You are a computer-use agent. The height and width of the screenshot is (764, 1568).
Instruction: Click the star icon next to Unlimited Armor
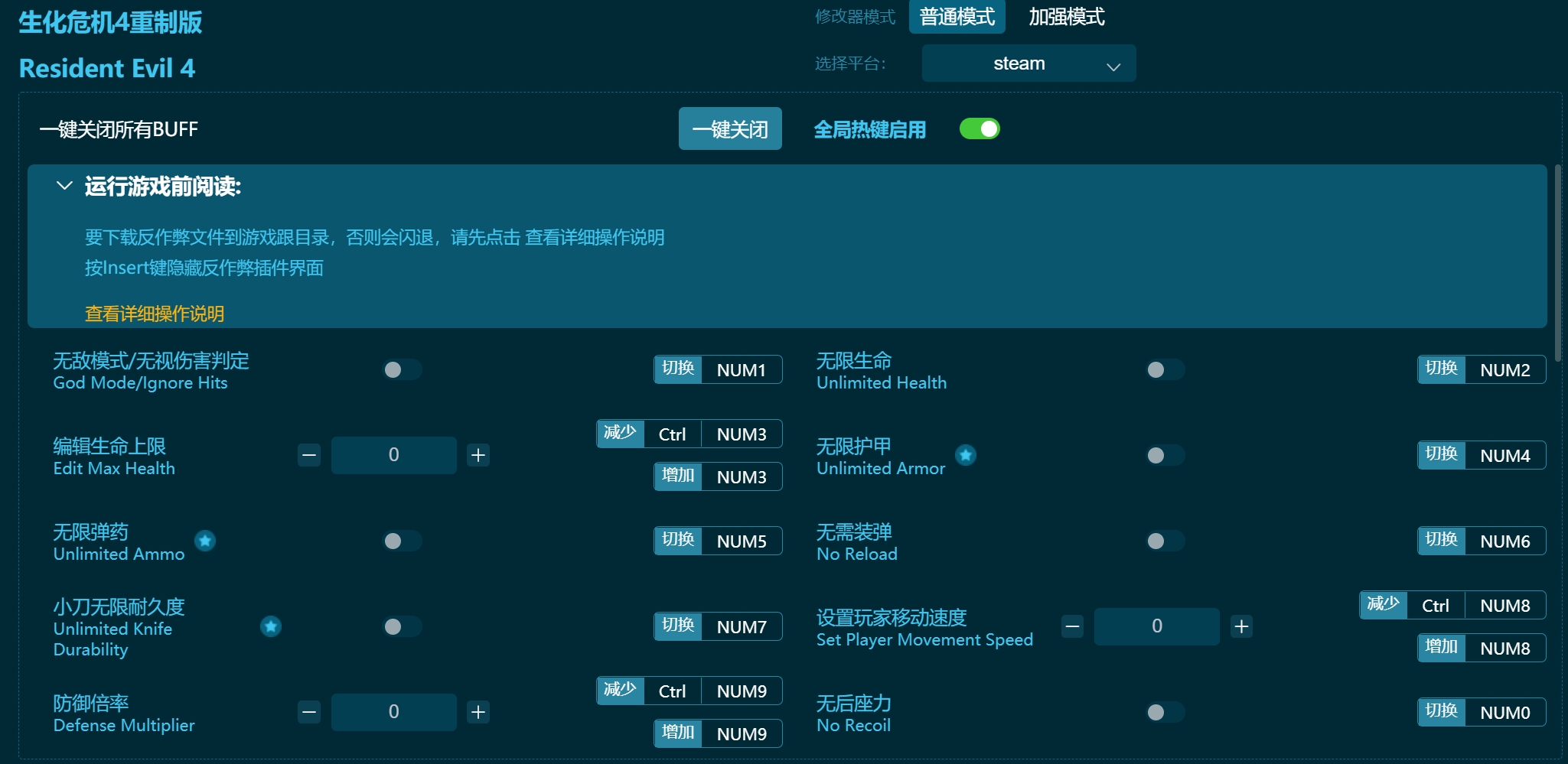(966, 455)
